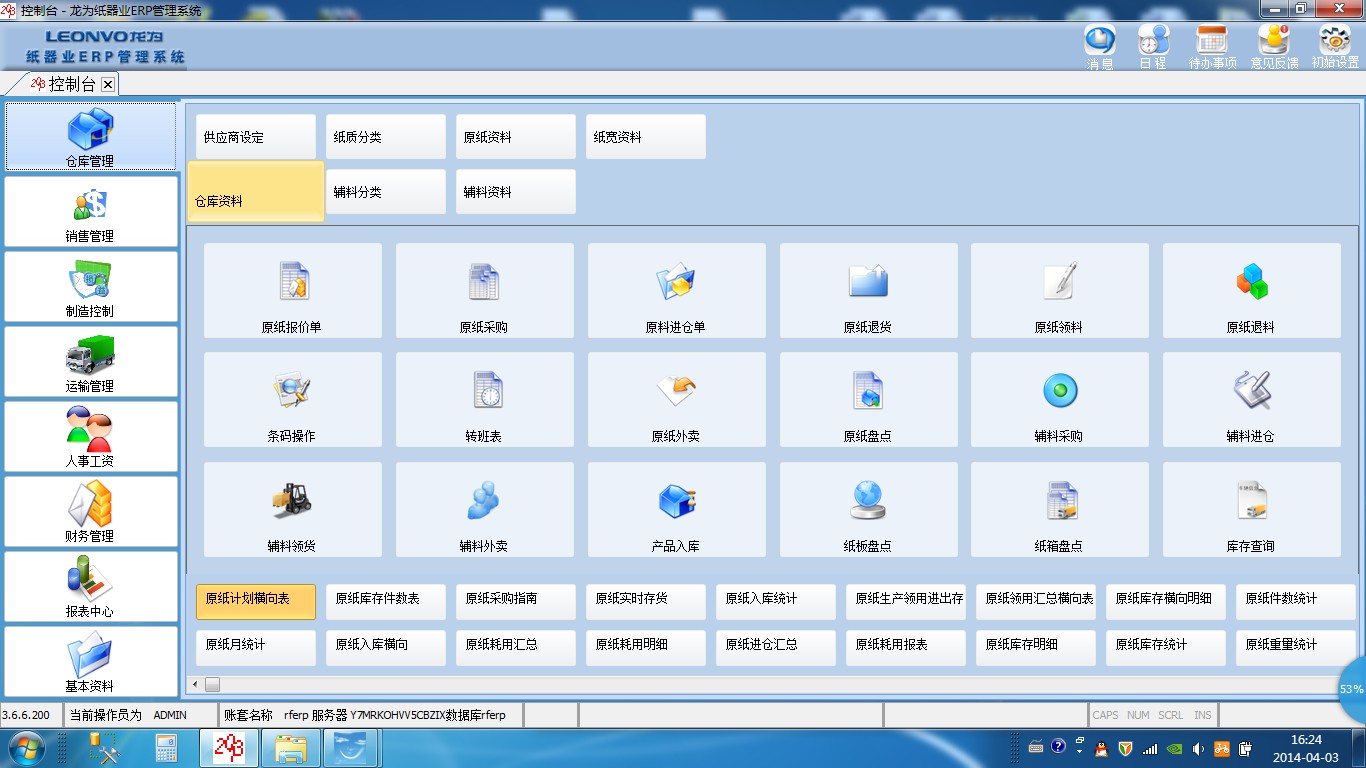1366x768 pixels.
Task: Click the 库存查询 inventory query icon
Action: click(1251, 502)
